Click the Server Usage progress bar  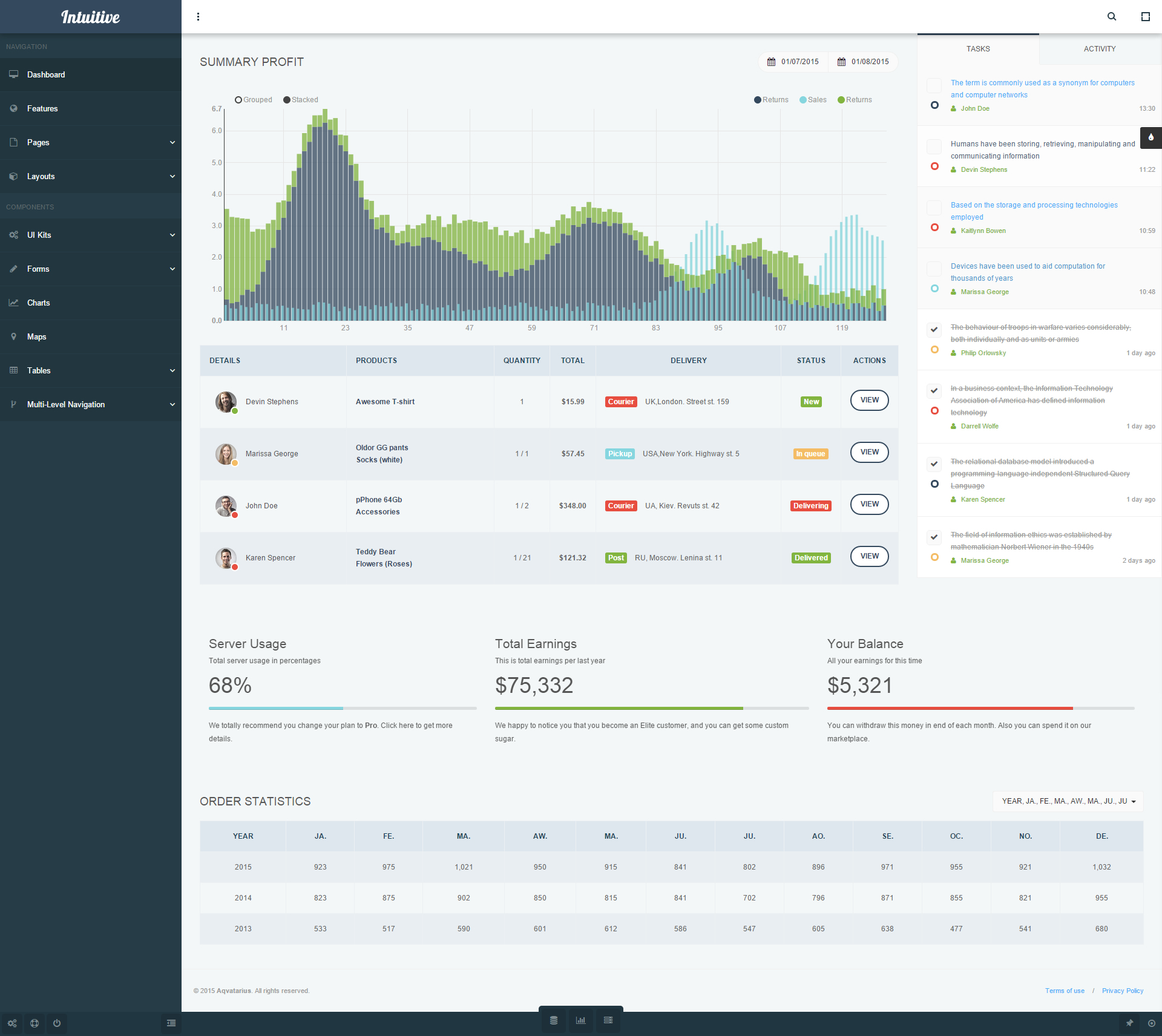coord(342,708)
